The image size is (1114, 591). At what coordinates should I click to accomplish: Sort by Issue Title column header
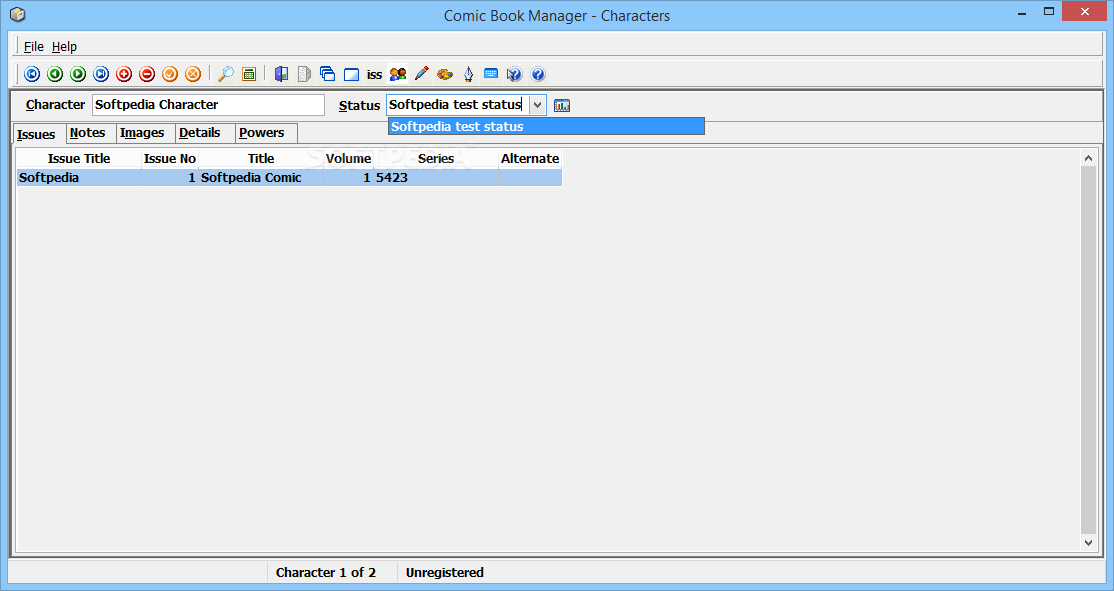coord(79,158)
